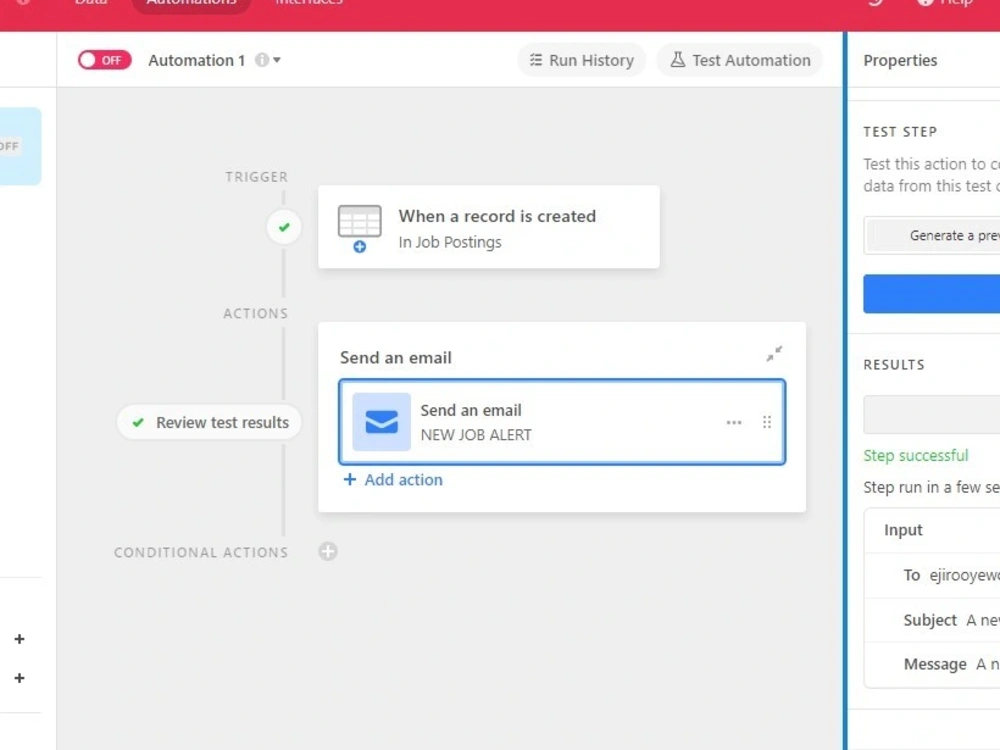Click the lower plus icon in left sidebar
This screenshot has height=750, width=1000.
(20, 678)
